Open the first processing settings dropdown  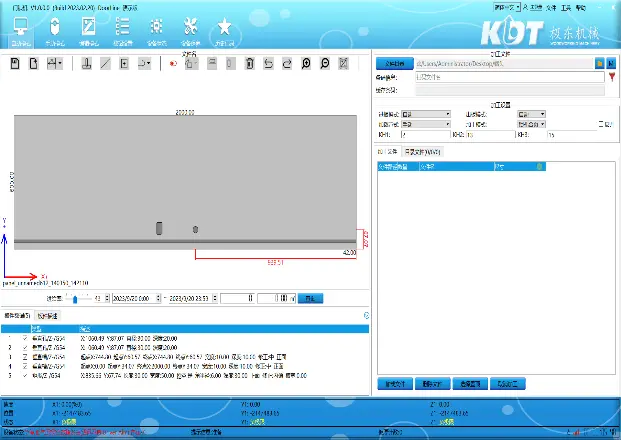(x=426, y=114)
